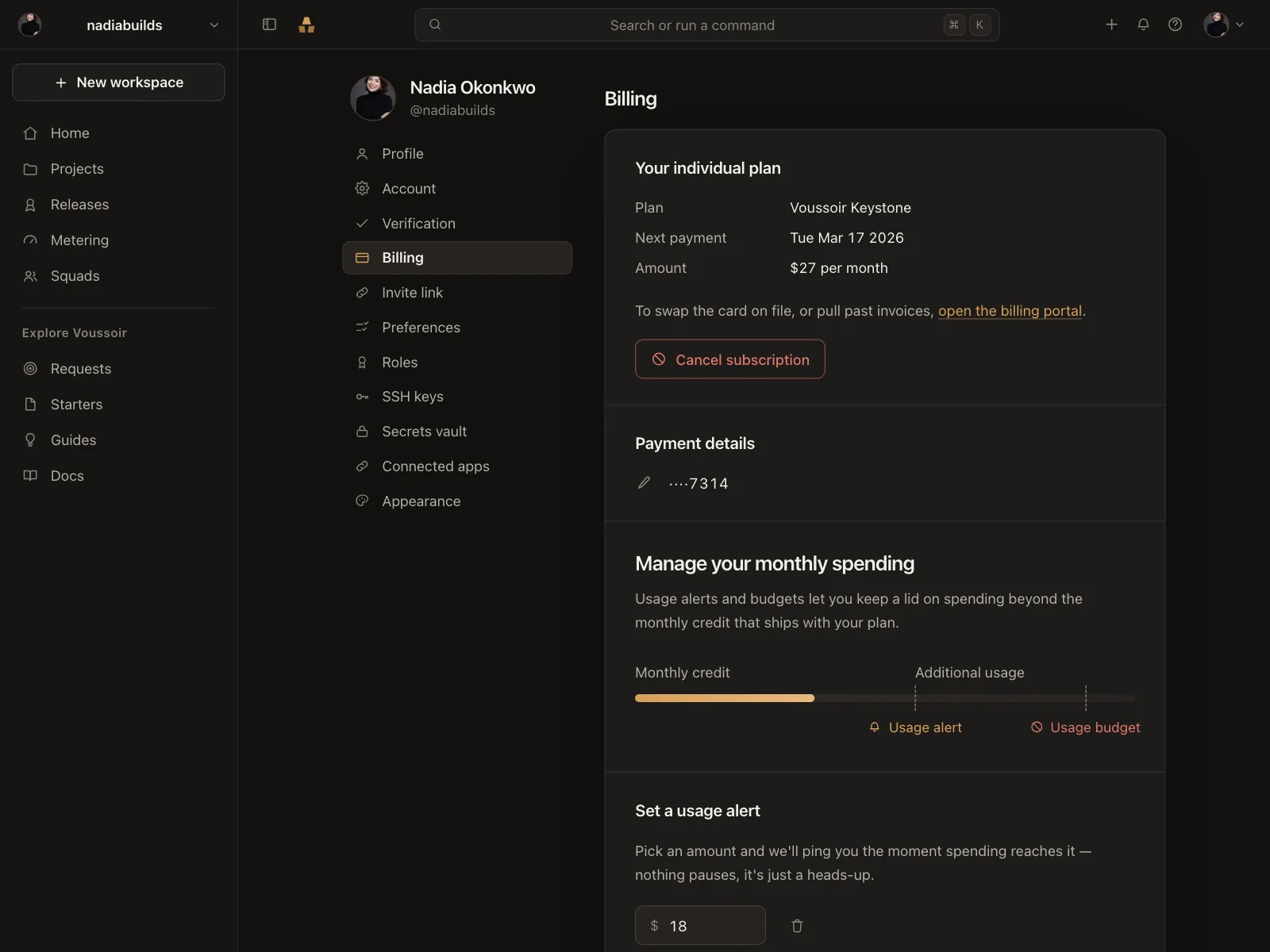Focus the usage alert amount field
Viewport: 1270px width, 952px height.
pos(700,926)
